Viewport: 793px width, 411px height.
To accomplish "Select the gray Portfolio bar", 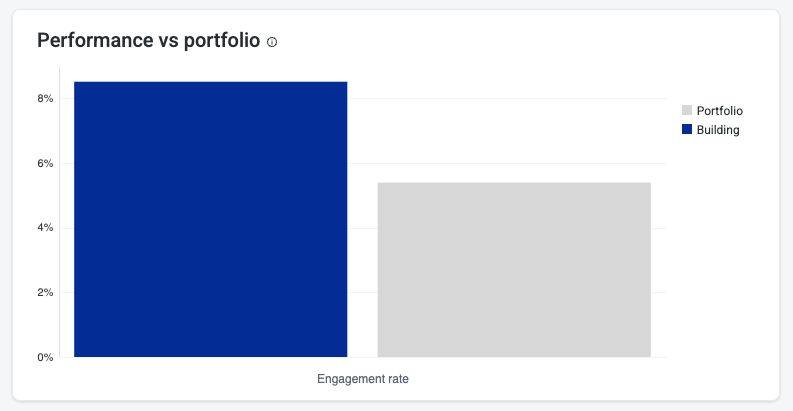I will click(x=514, y=270).
